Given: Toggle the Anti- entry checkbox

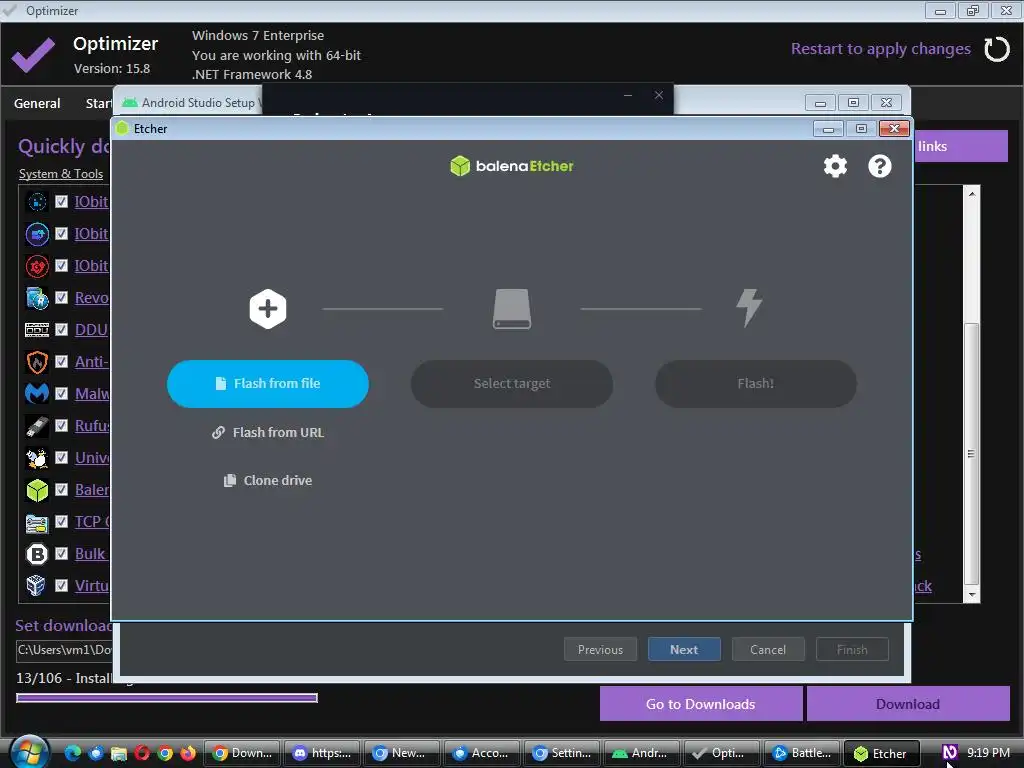Looking at the screenshot, I should (x=61, y=361).
